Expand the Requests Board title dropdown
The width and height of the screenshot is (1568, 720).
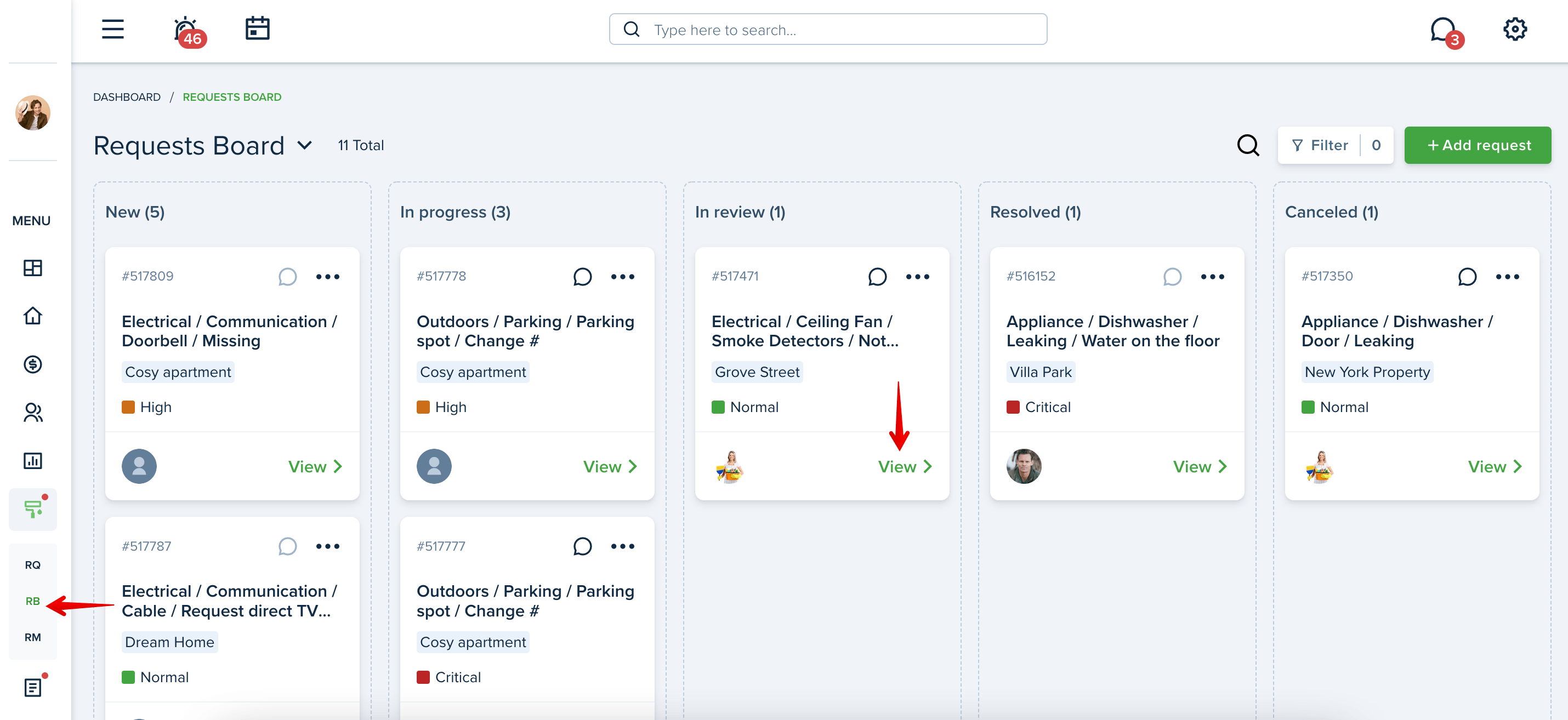(305, 145)
